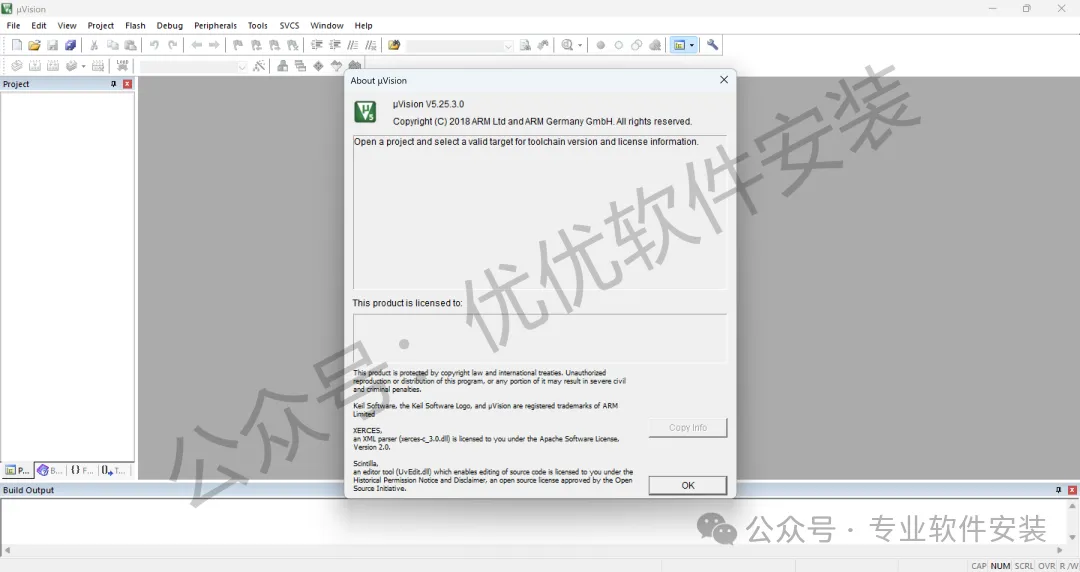The width and height of the screenshot is (1080, 572).
Task: Open Options for Target wand icon
Action: point(259,65)
